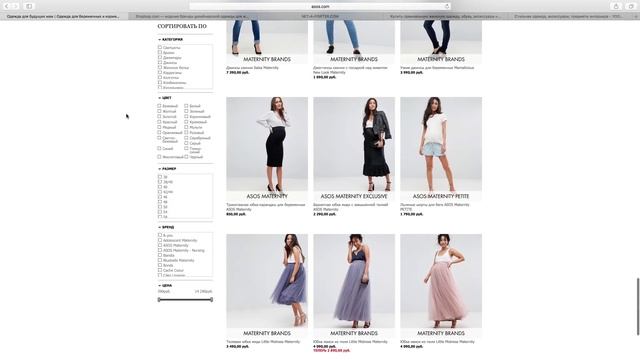Switch to the NET-A-PORTER.COM tab
This screenshot has width=640, height=360.
(320, 16)
